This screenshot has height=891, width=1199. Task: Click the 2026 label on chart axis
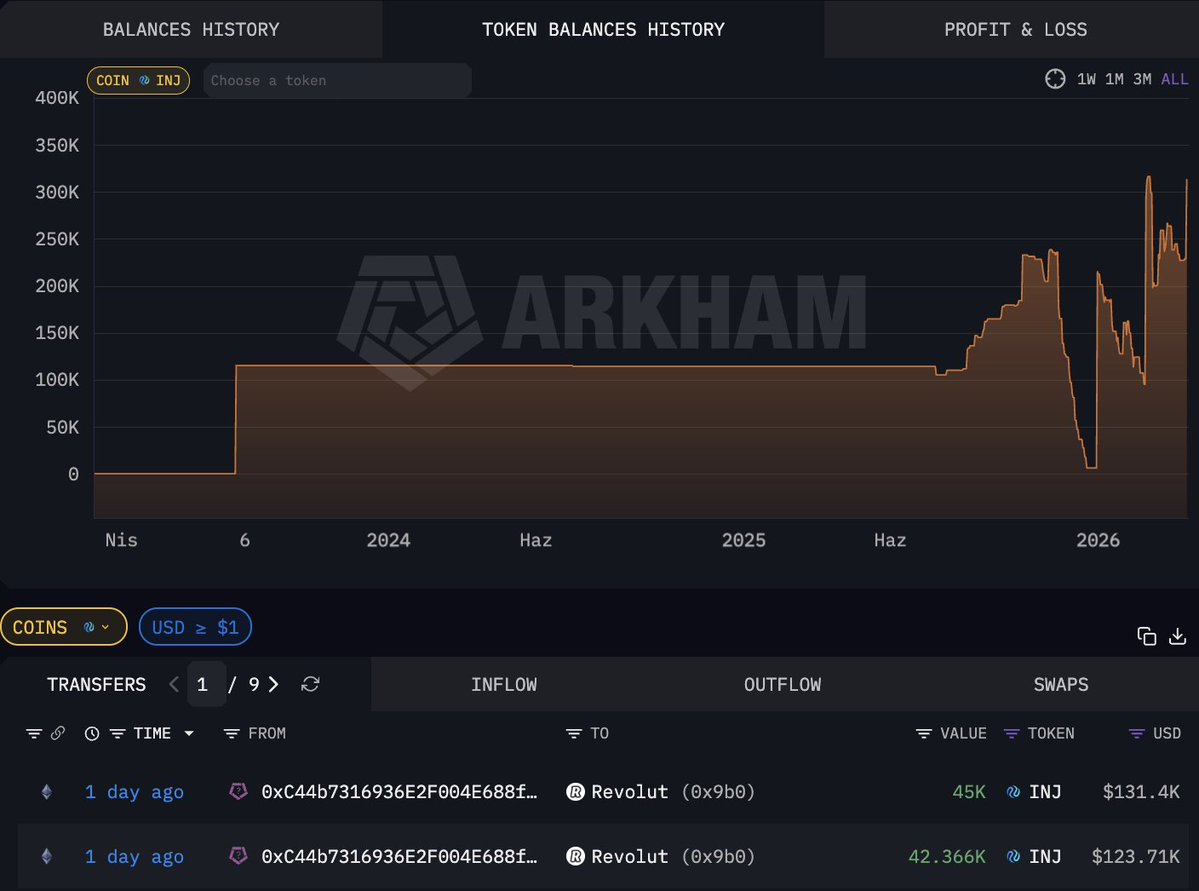coord(1097,540)
